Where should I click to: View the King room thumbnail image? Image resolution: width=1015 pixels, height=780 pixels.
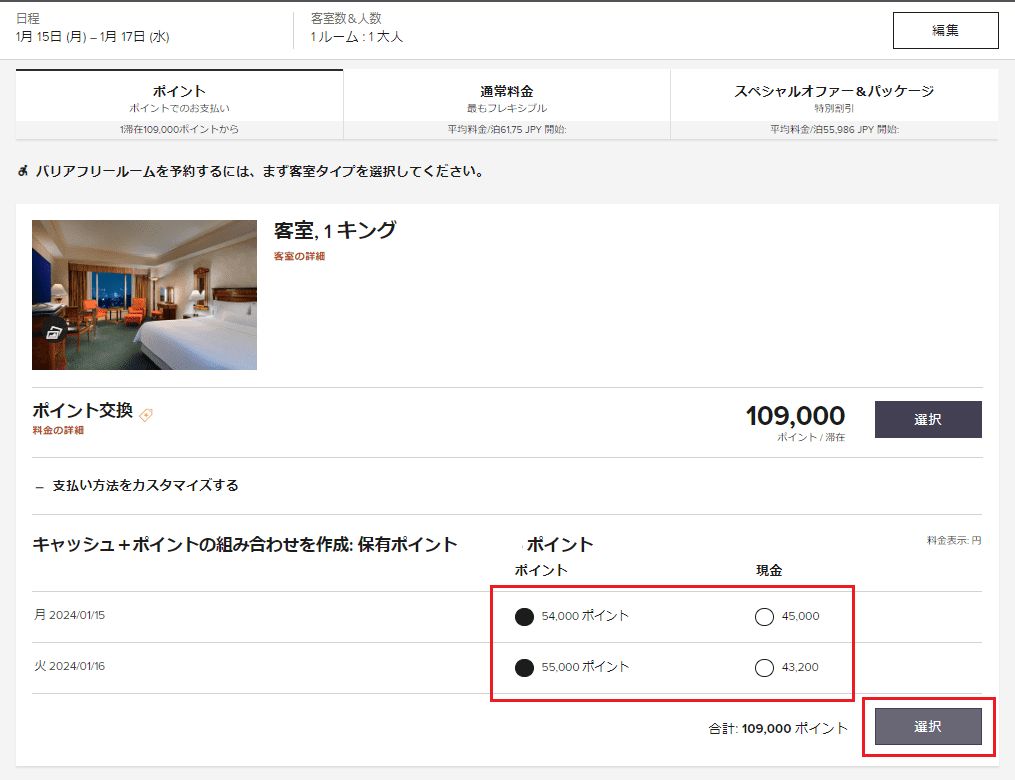144,295
